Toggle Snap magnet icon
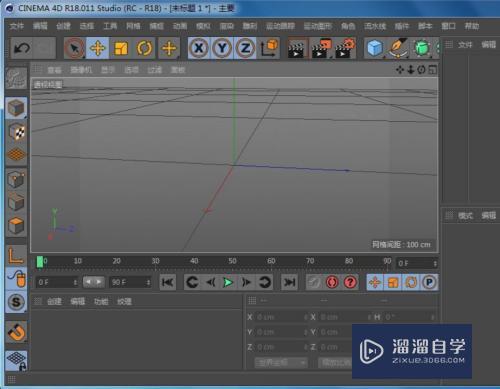500x389 pixels. click(x=16, y=332)
